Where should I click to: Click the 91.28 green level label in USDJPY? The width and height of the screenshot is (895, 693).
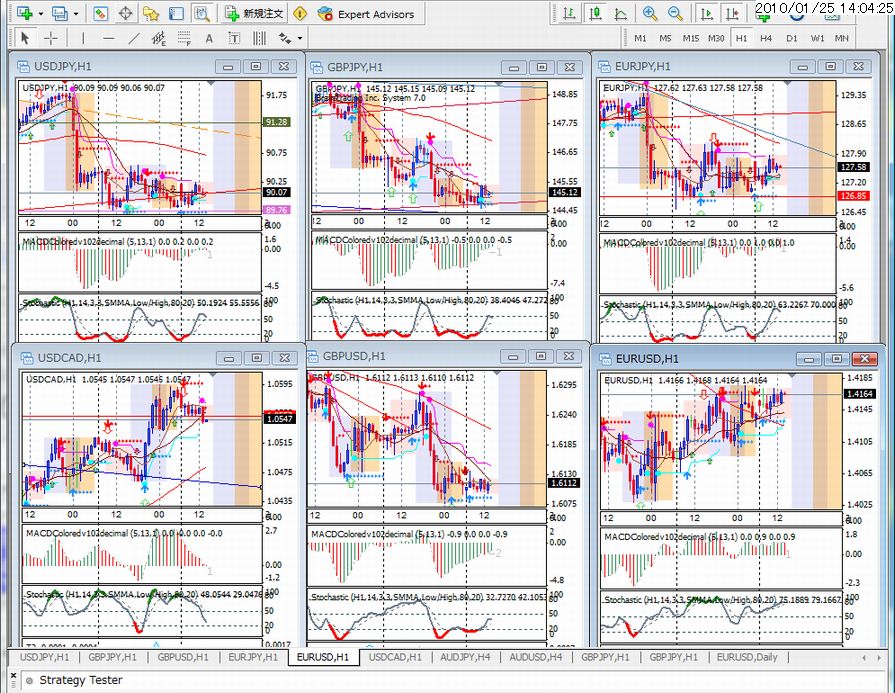pos(277,122)
